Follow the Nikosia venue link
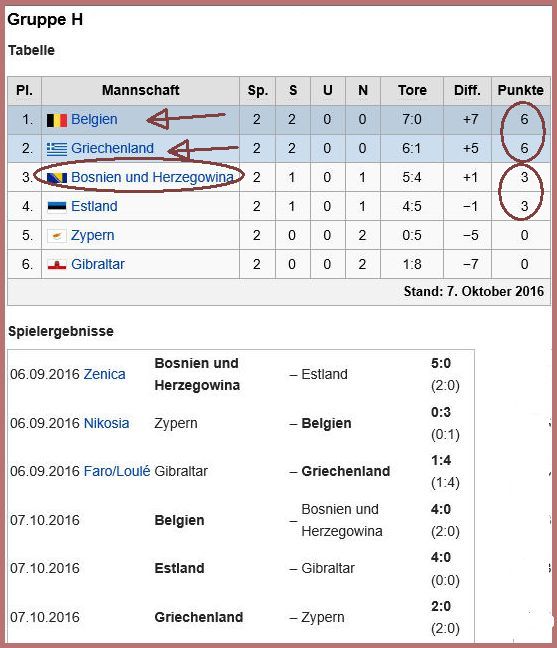 (x=107, y=423)
